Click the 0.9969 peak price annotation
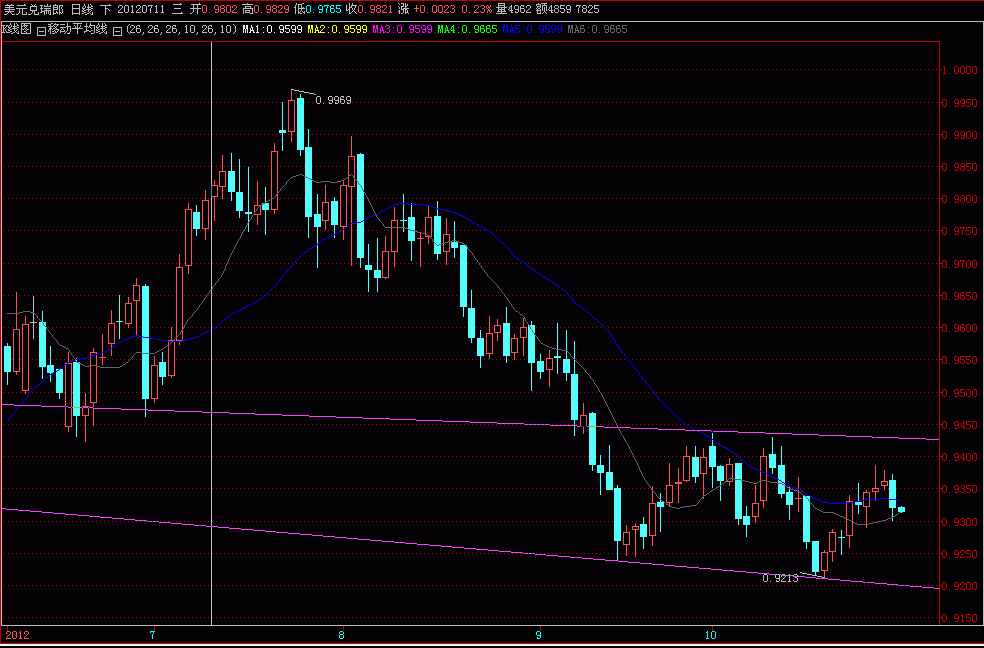The width and height of the screenshot is (984, 648). (x=333, y=100)
